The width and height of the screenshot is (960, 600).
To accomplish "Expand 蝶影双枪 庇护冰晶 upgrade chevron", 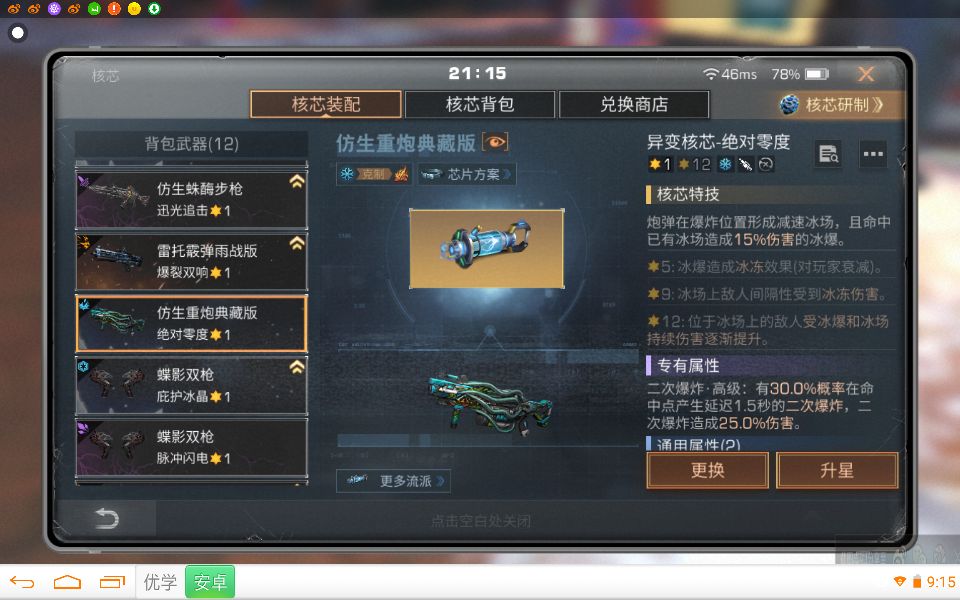I will (x=297, y=367).
